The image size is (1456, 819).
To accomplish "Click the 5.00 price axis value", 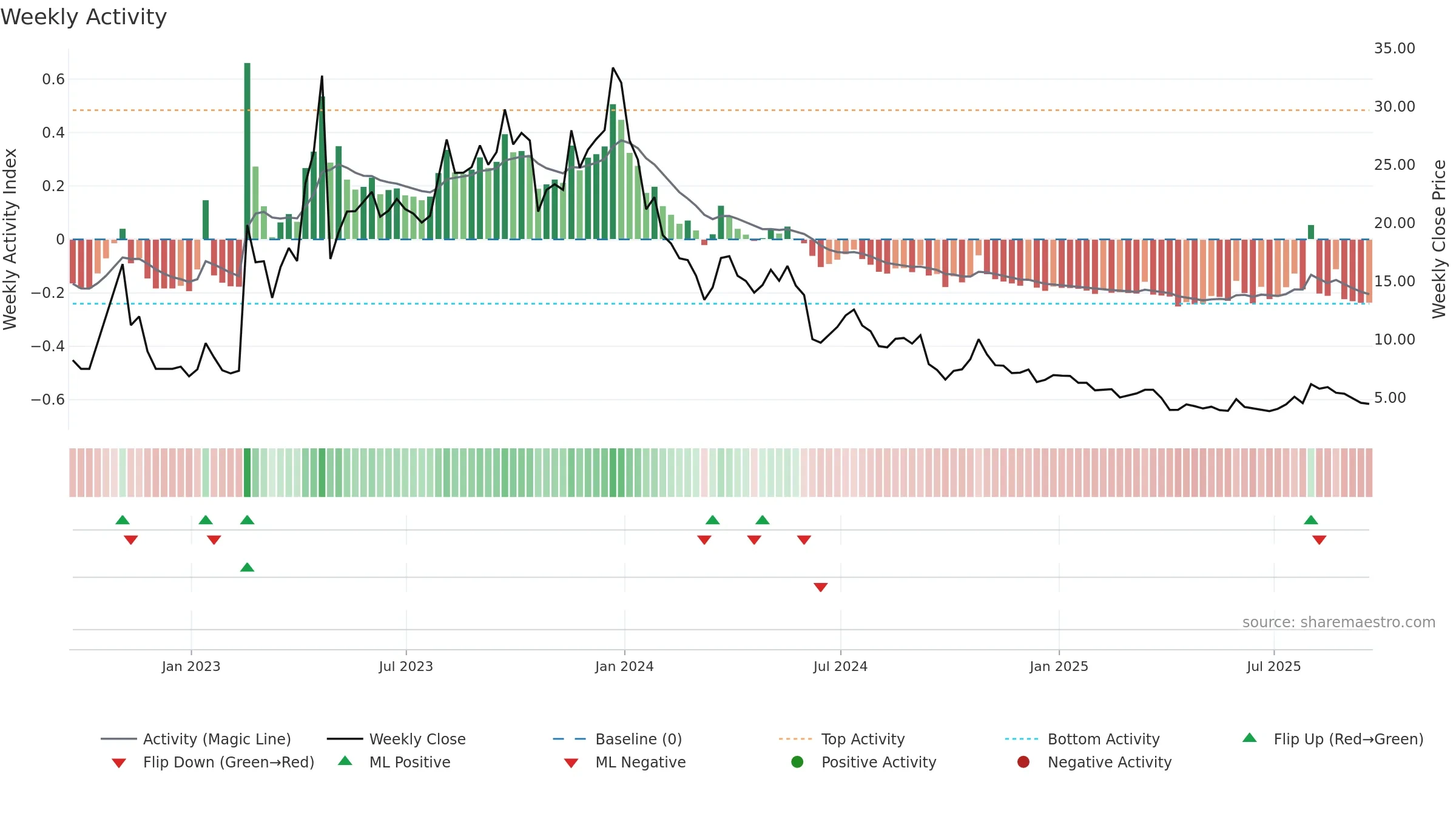I will click(x=1390, y=398).
